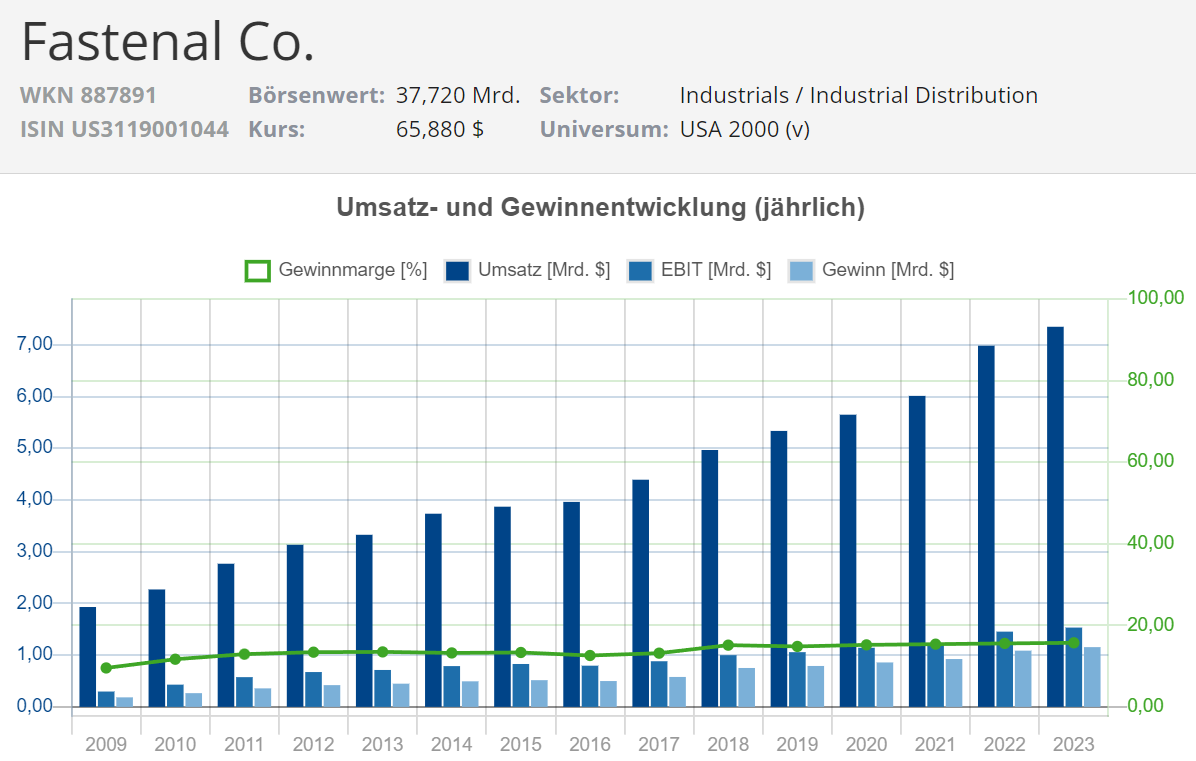Select the 2023 Umsatz bar

(x=1055, y=517)
